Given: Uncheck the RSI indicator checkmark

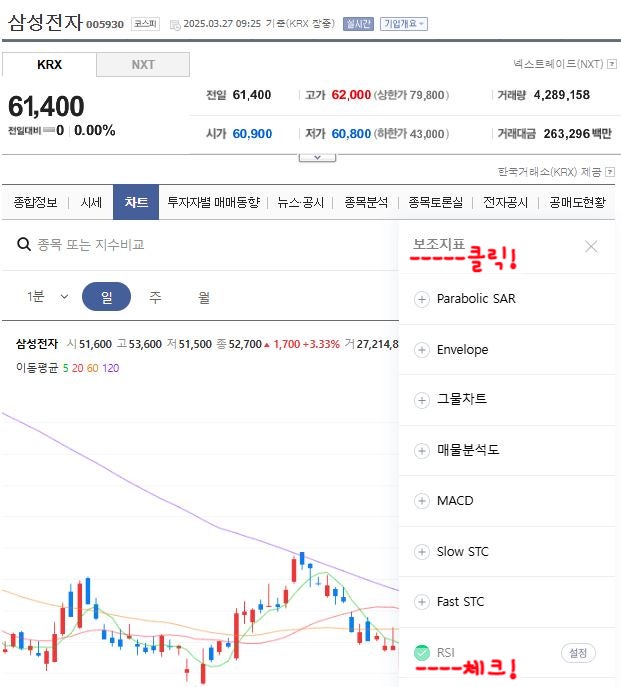Looking at the screenshot, I should pyautogui.click(x=421, y=653).
